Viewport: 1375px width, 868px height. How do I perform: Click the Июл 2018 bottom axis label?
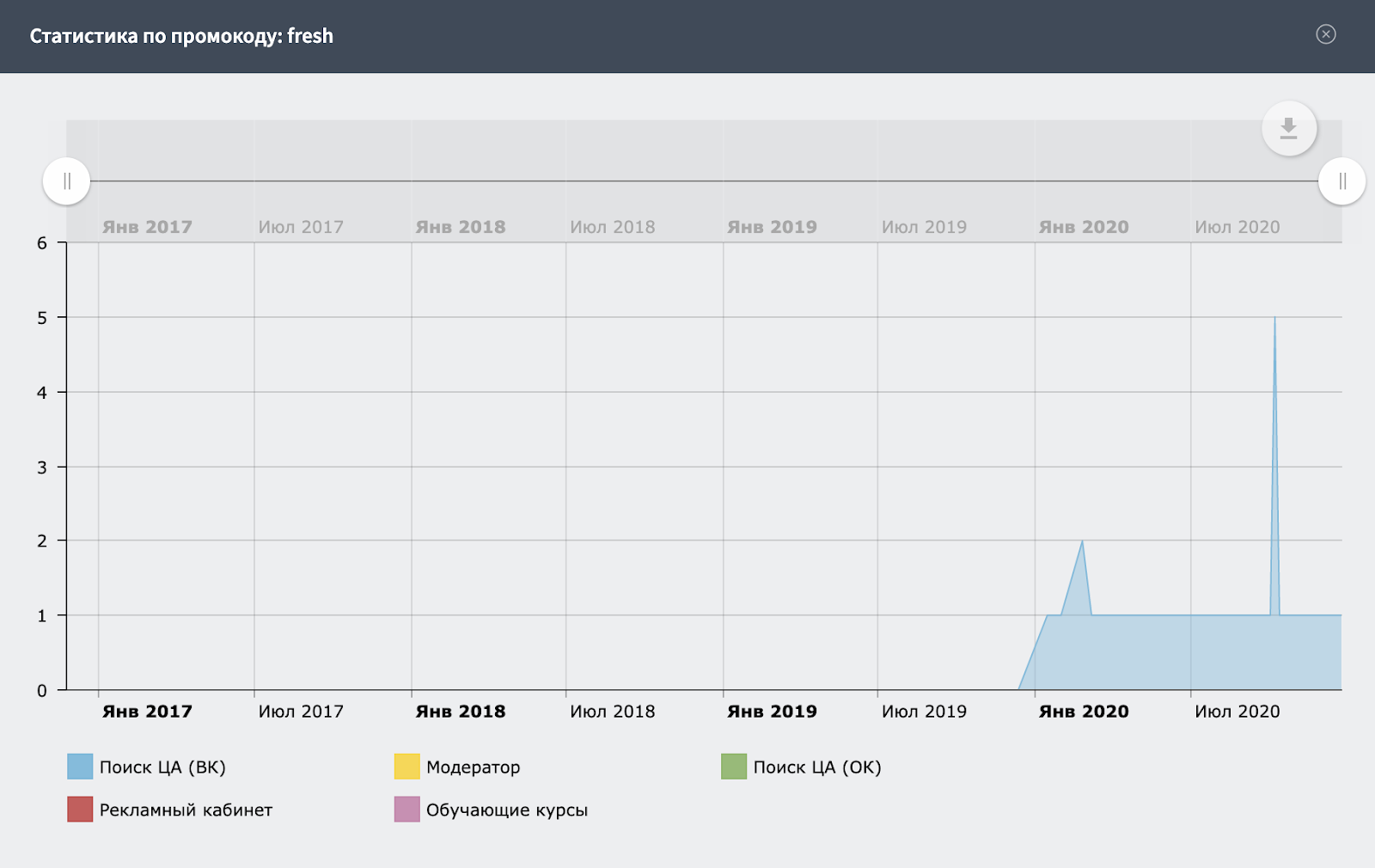[x=613, y=712]
